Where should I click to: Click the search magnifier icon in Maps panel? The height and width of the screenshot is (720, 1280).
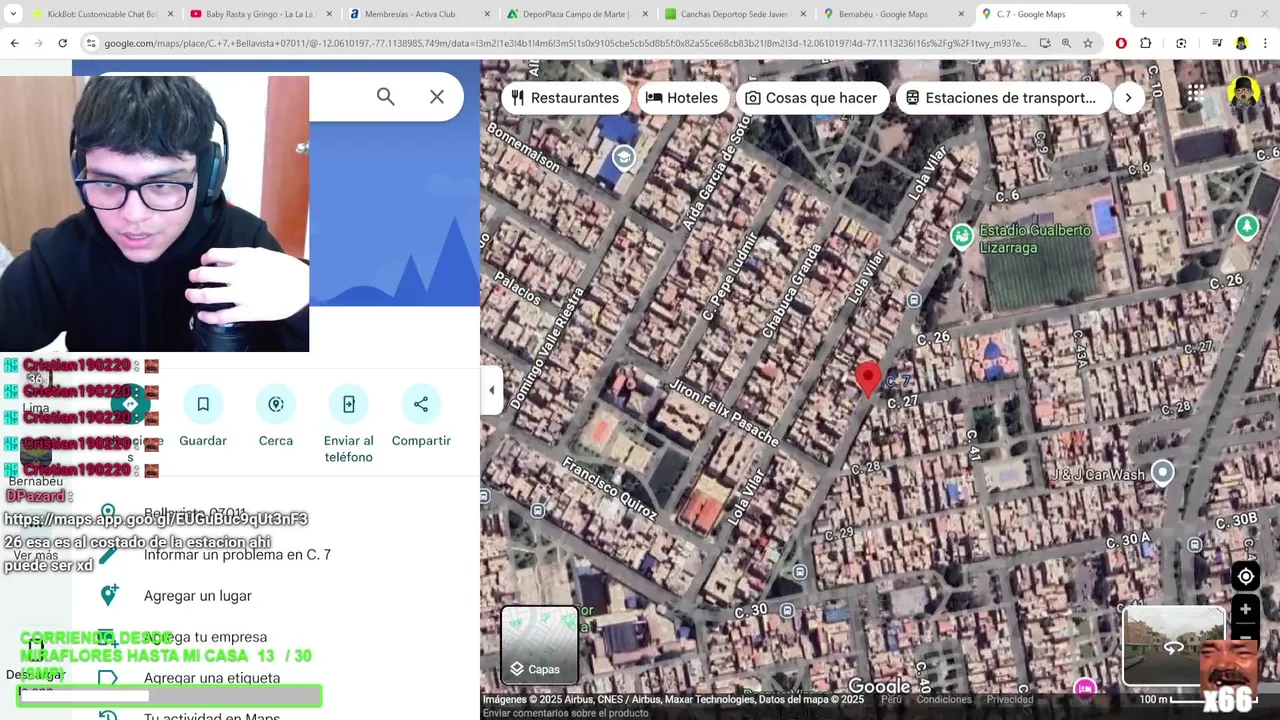pos(385,97)
